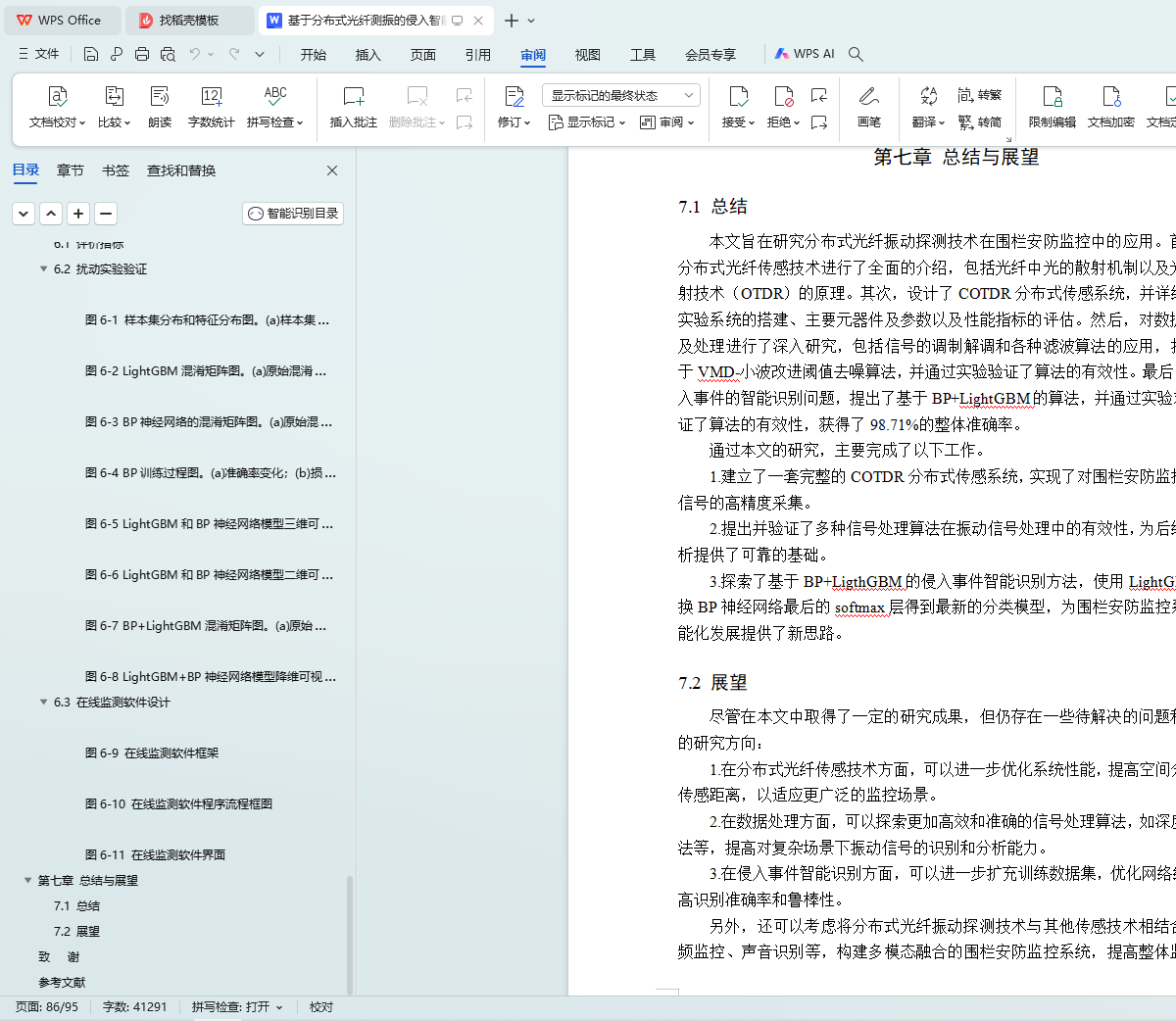The width and height of the screenshot is (1176, 1021).
Task: Click the 翻译 translate icon
Action: [929, 96]
